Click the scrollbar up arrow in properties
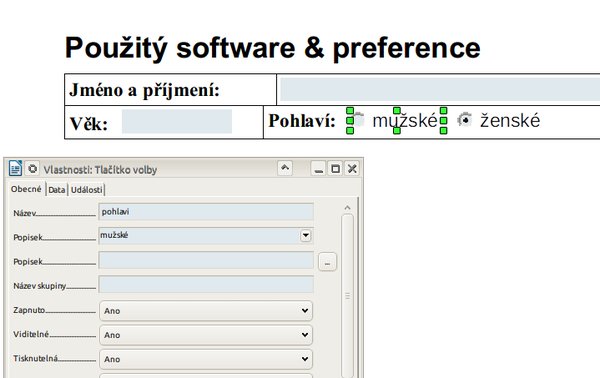The image size is (600, 378). coord(347,208)
